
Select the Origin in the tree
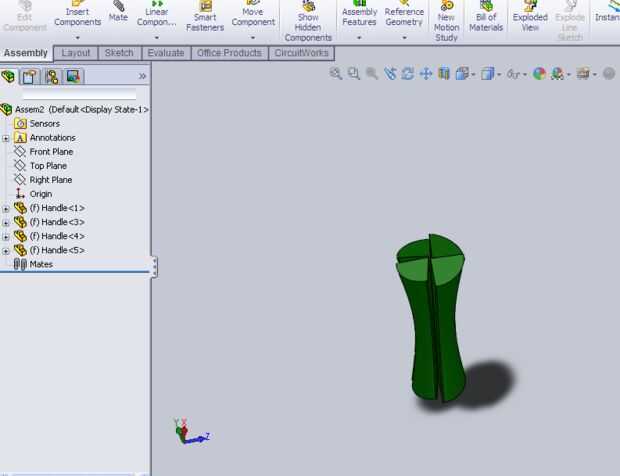(33, 194)
